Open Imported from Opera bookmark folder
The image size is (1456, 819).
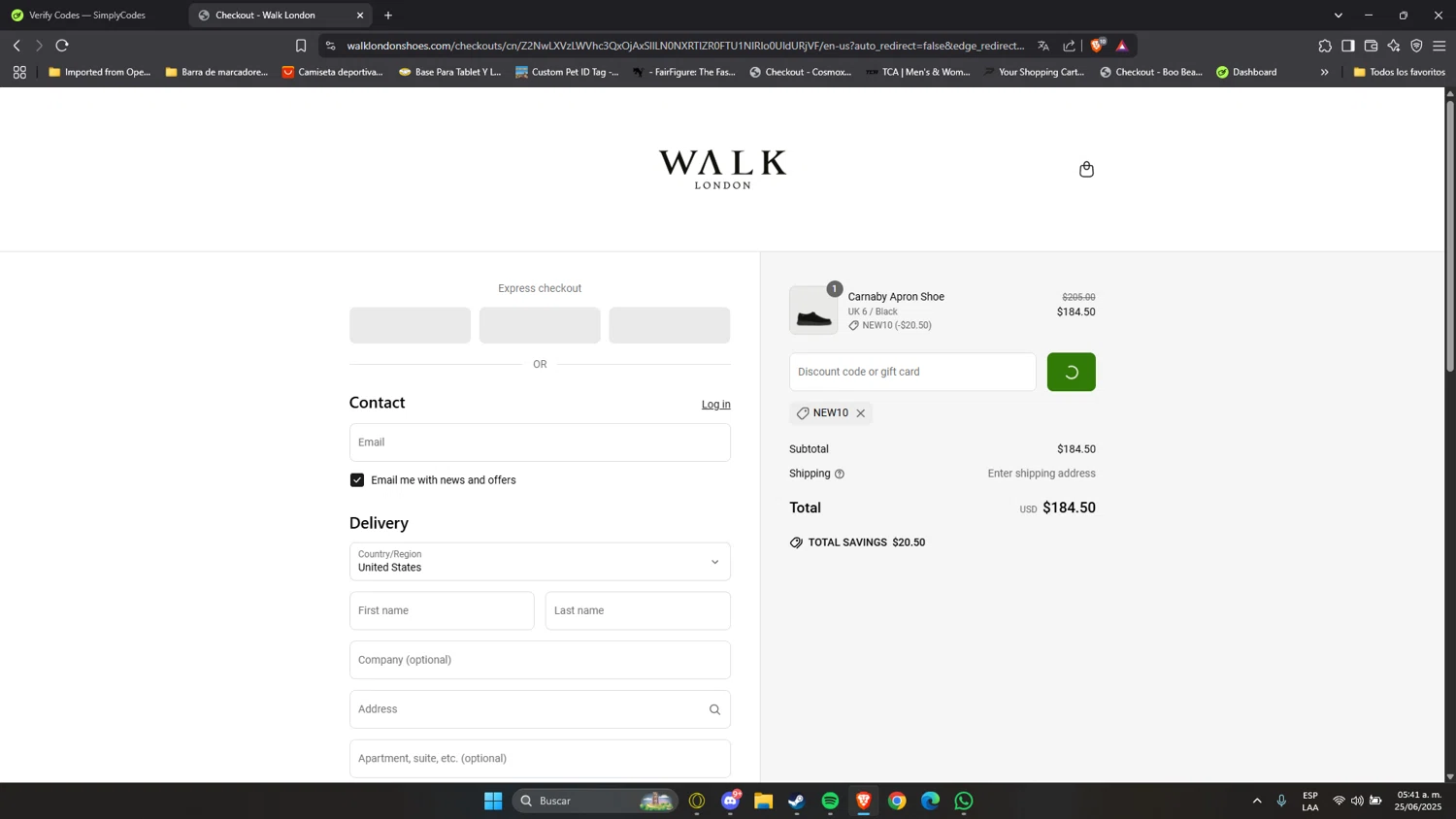(x=99, y=72)
